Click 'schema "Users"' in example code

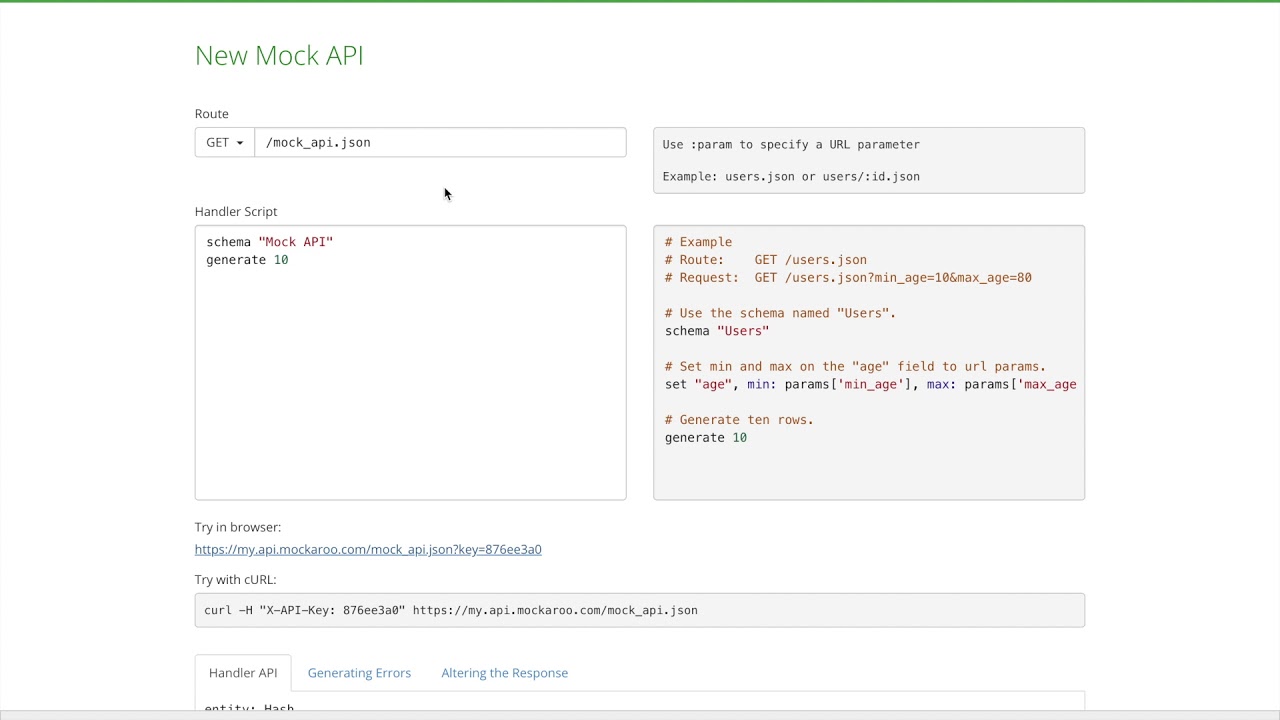717,331
